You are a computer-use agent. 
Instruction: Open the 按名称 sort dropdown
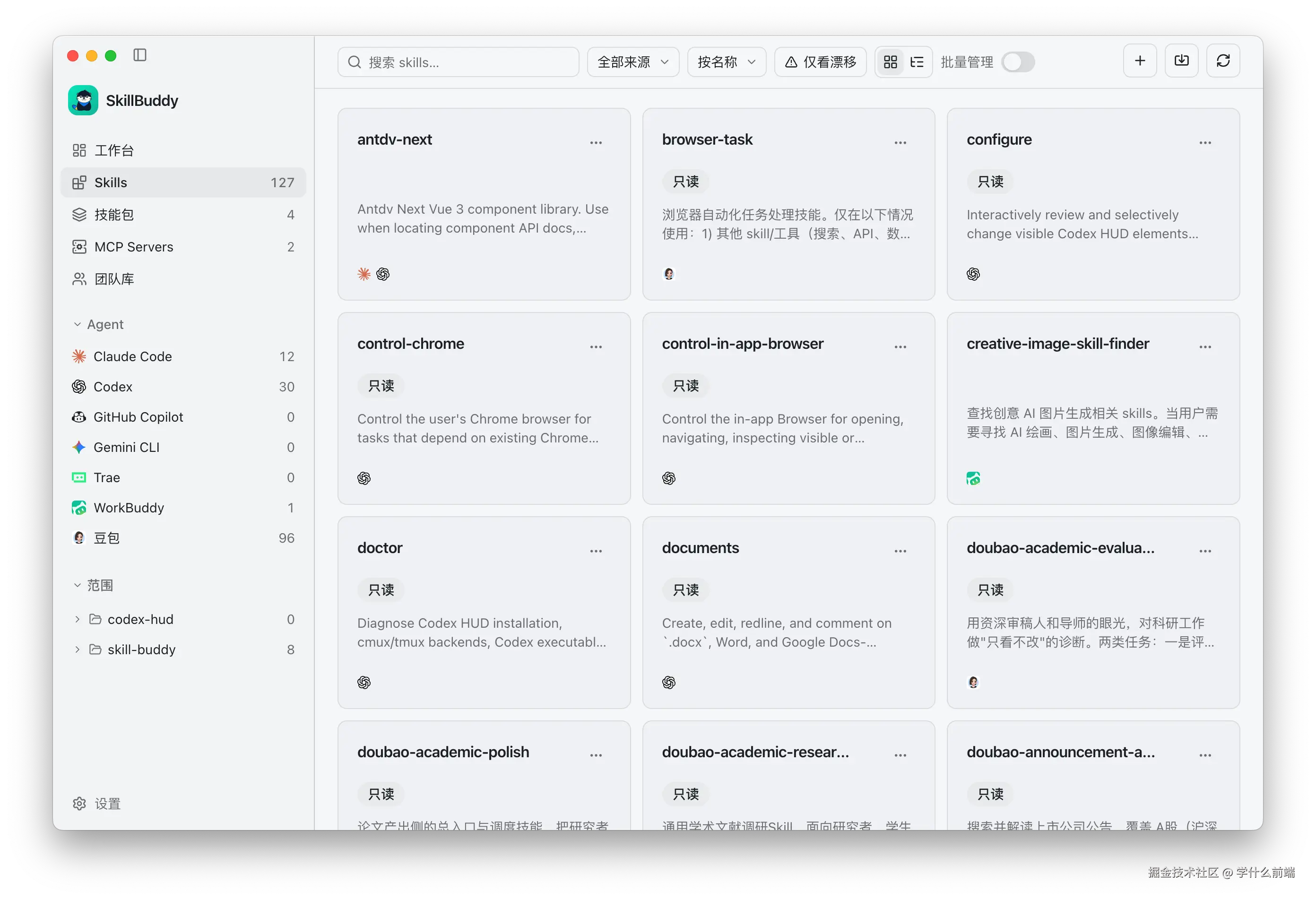[727, 62]
